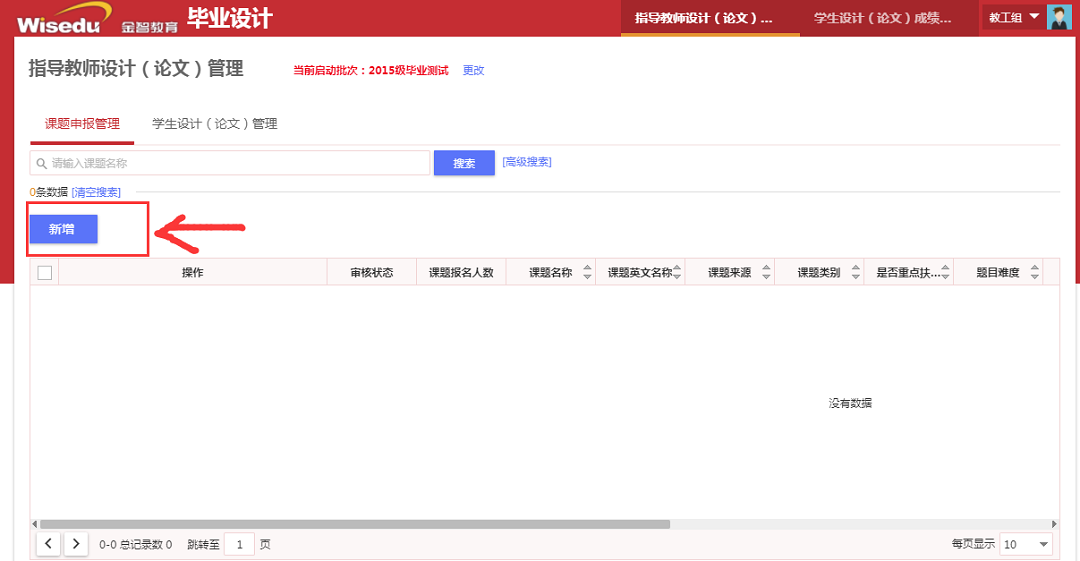Sort by 课题来源 column arrows
The image size is (1080, 561).
pyautogui.click(x=766, y=272)
